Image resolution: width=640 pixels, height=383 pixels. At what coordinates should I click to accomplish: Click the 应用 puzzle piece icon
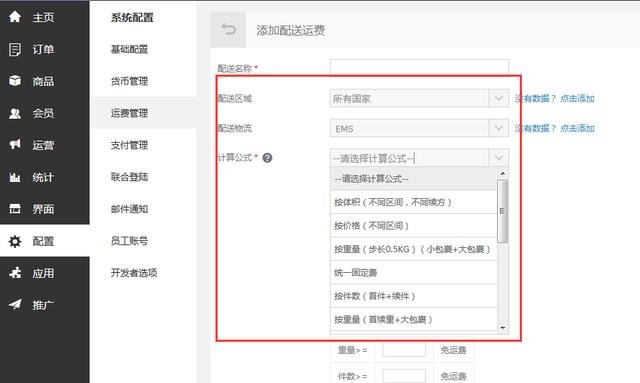click(x=15, y=272)
